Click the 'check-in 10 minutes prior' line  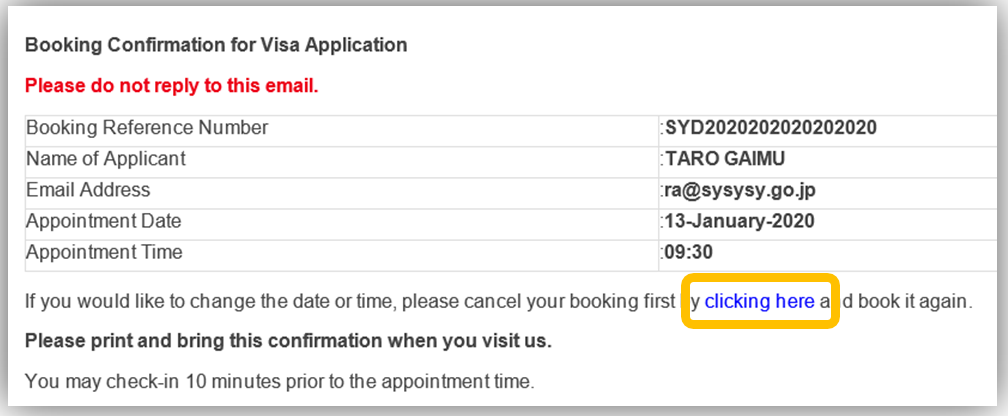tap(280, 380)
